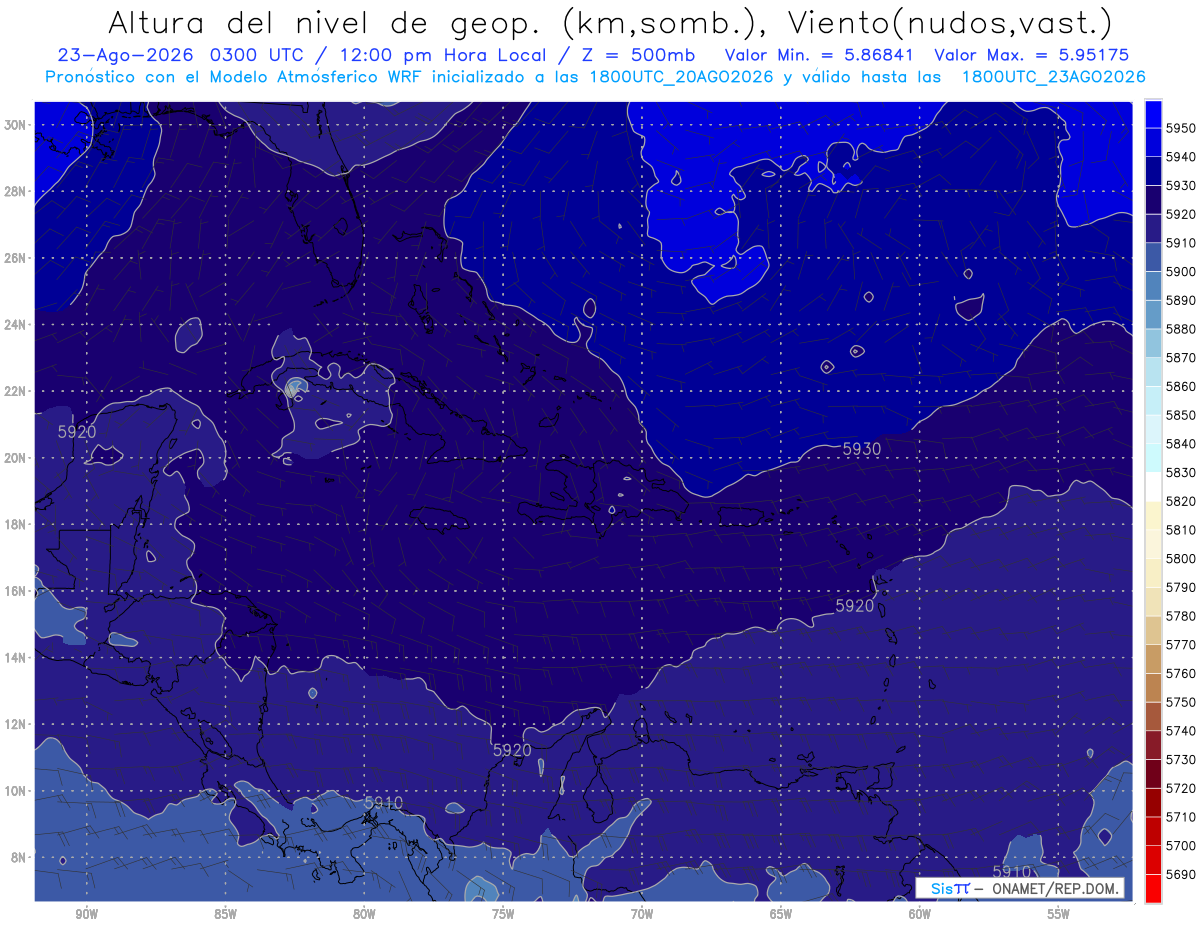Viewport: 1200px width, 927px height.
Task: Click the 28N latitude axis label
Action: point(15,191)
